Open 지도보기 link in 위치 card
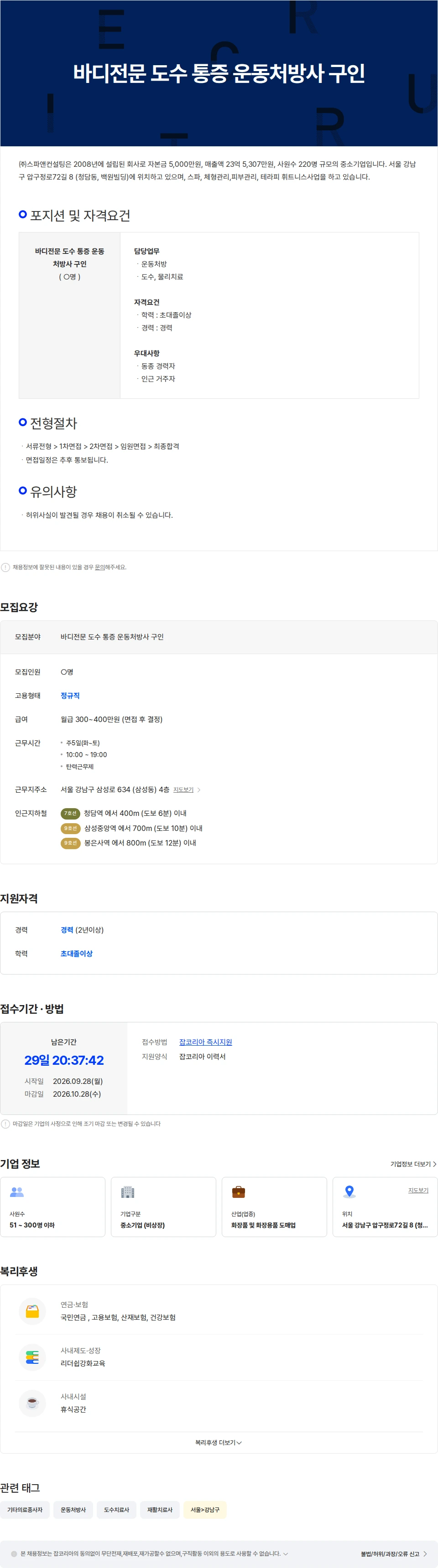The height and width of the screenshot is (1568, 438). (418, 1190)
